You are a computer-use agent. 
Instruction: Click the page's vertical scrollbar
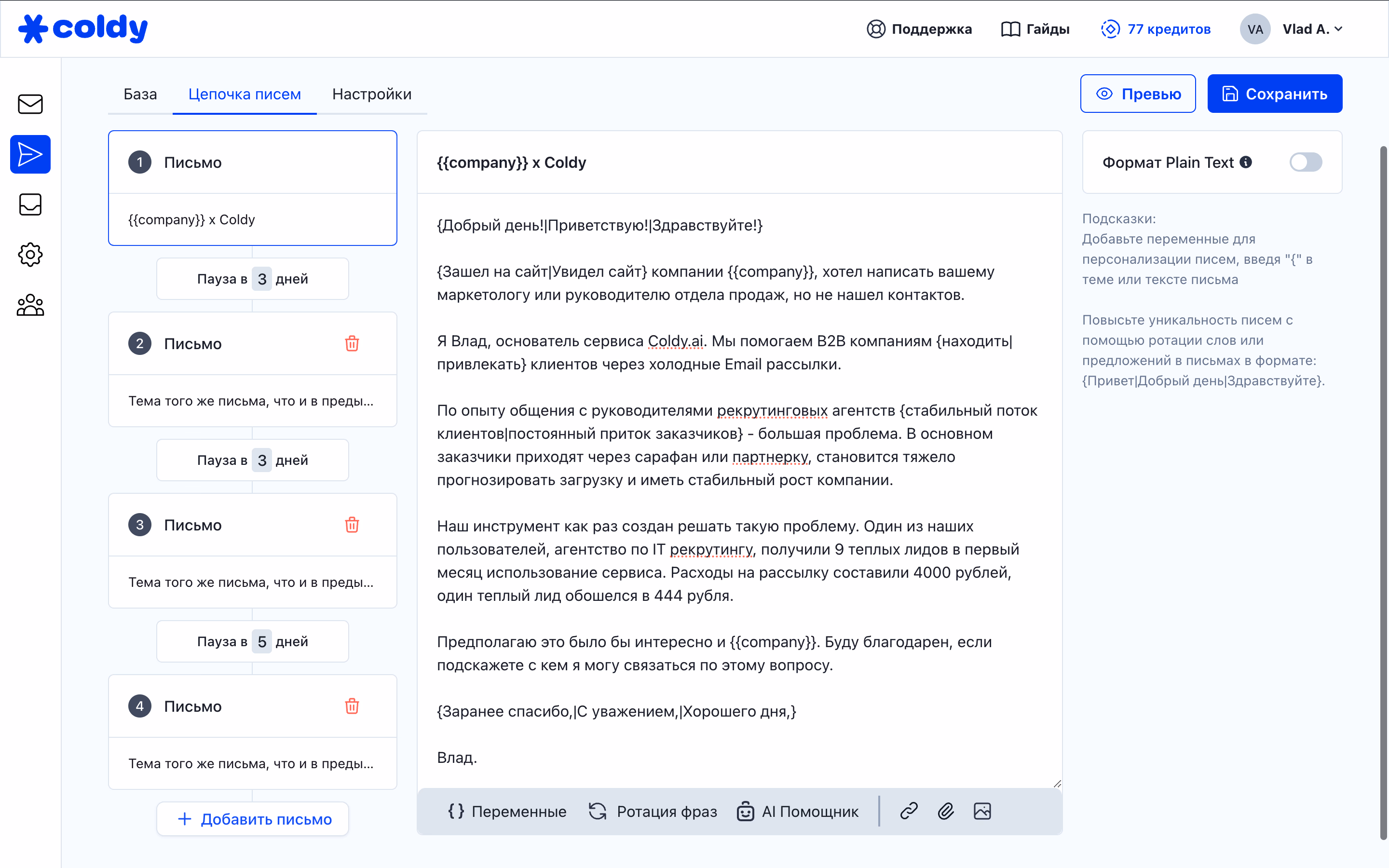[x=1383, y=494]
